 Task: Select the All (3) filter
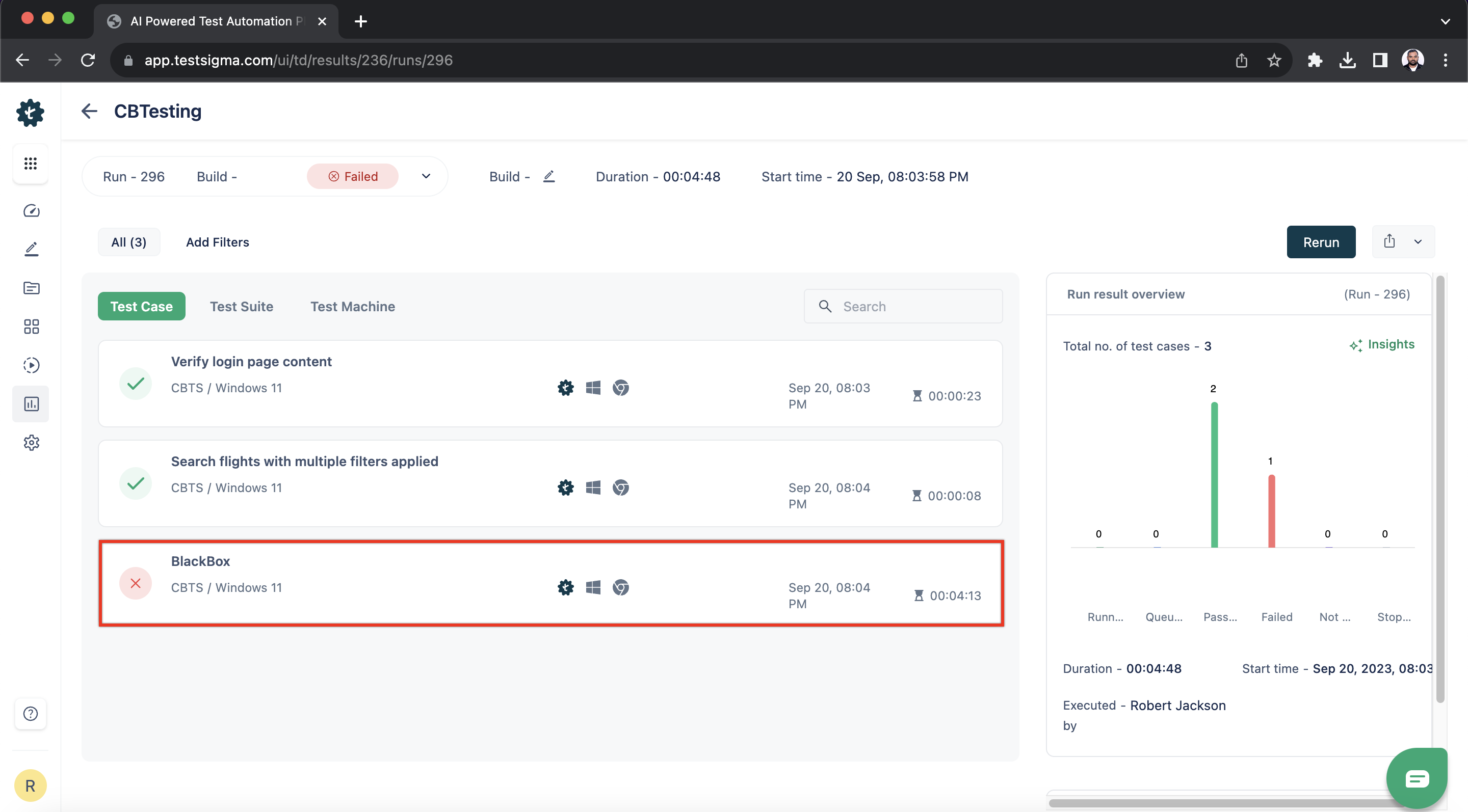point(129,242)
